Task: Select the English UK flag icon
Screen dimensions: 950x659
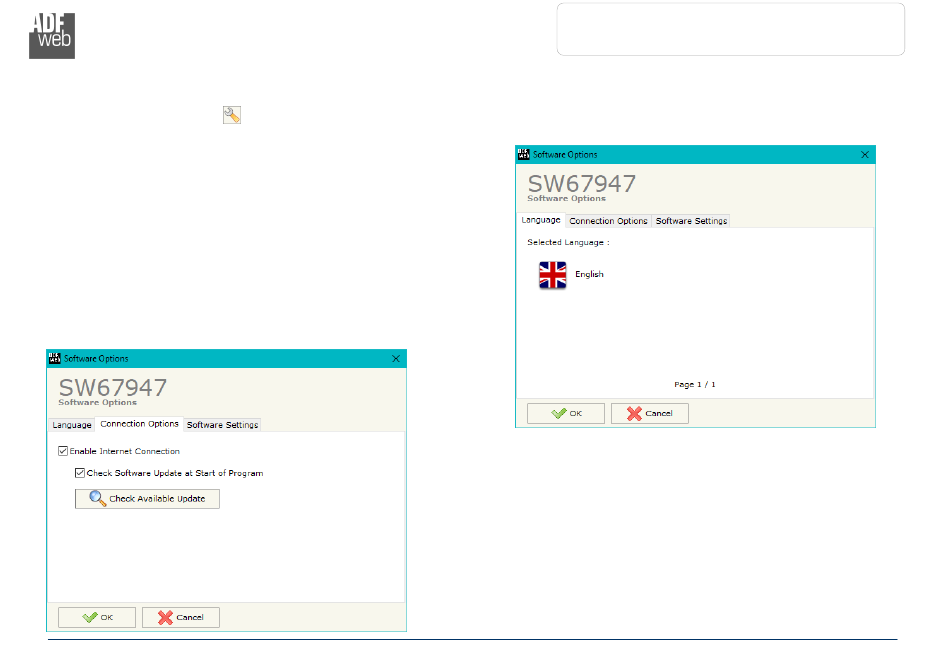Action: coord(553,275)
